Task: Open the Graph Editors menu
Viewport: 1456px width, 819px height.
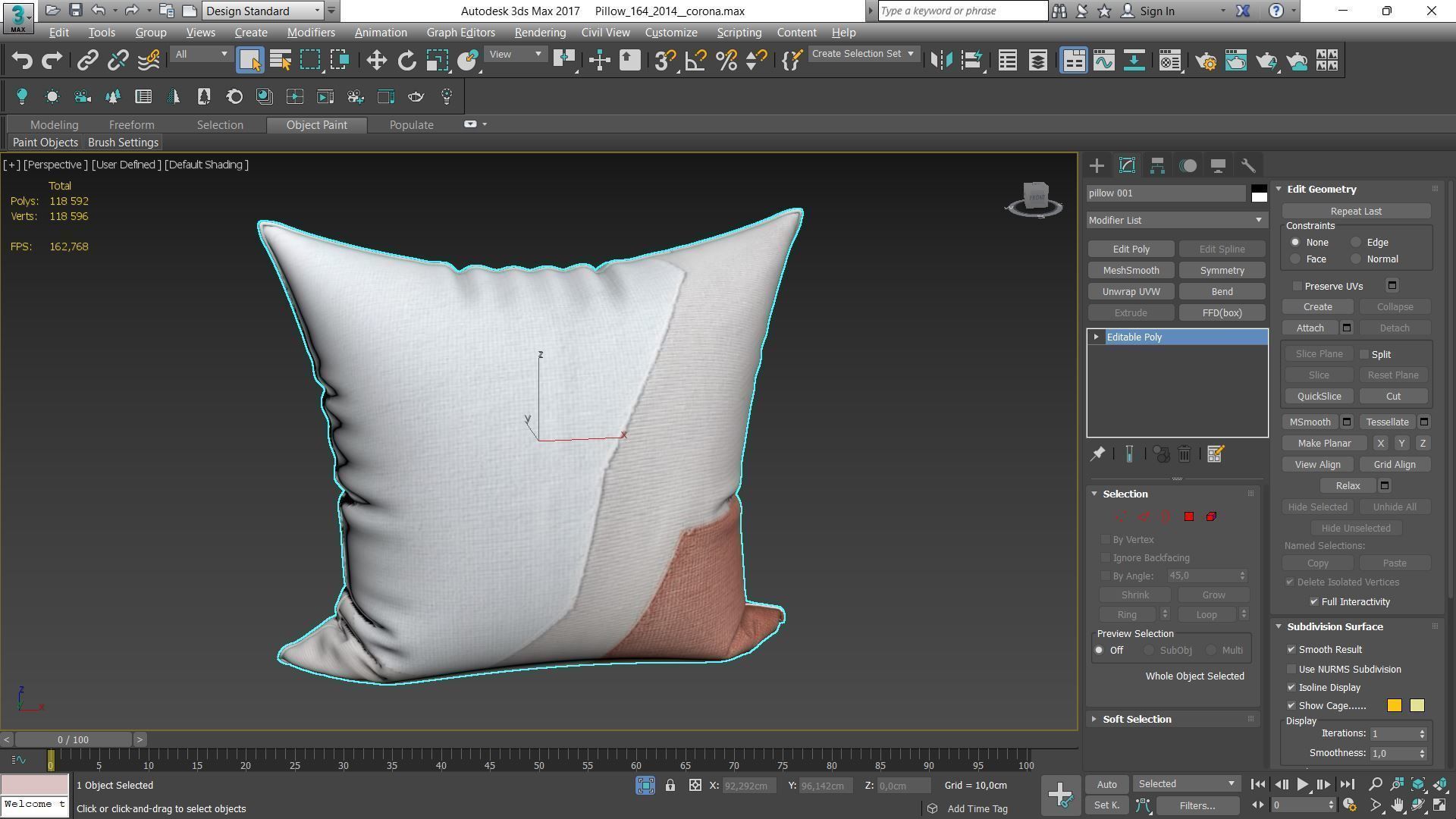Action: (460, 33)
